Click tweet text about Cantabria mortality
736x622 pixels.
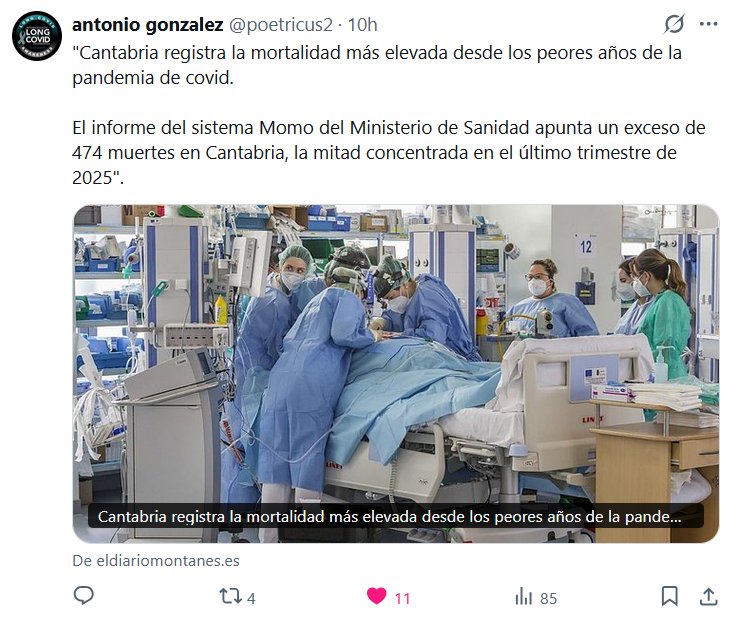pyautogui.click(x=377, y=65)
